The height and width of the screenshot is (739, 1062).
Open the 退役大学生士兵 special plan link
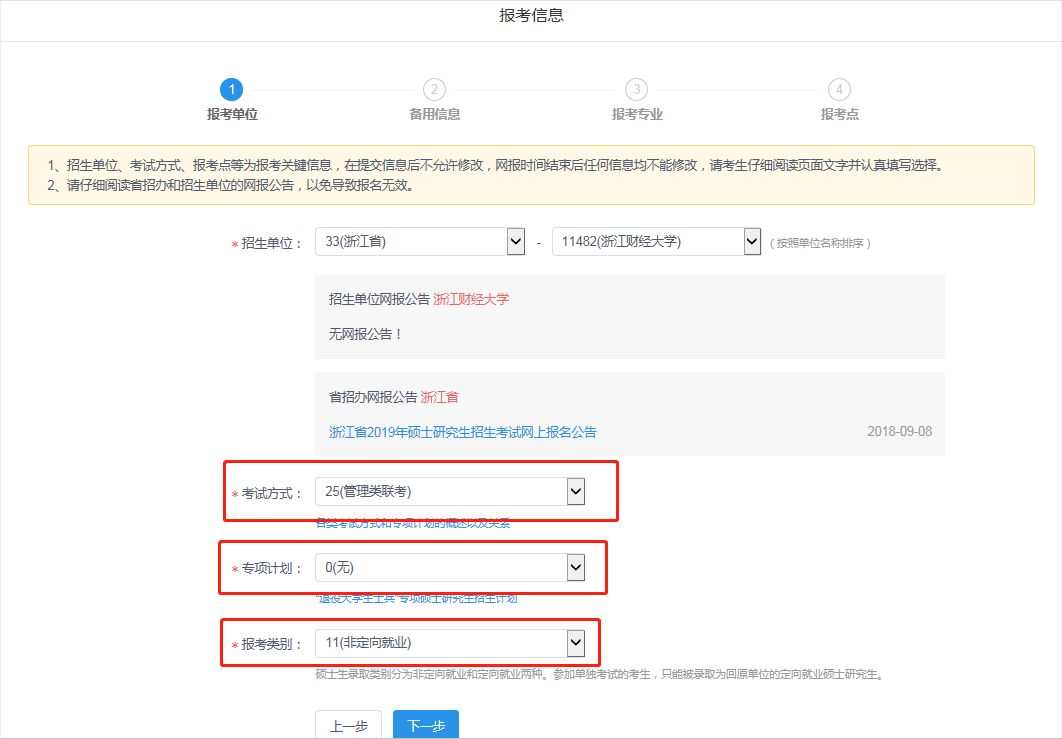tap(416, 598)
